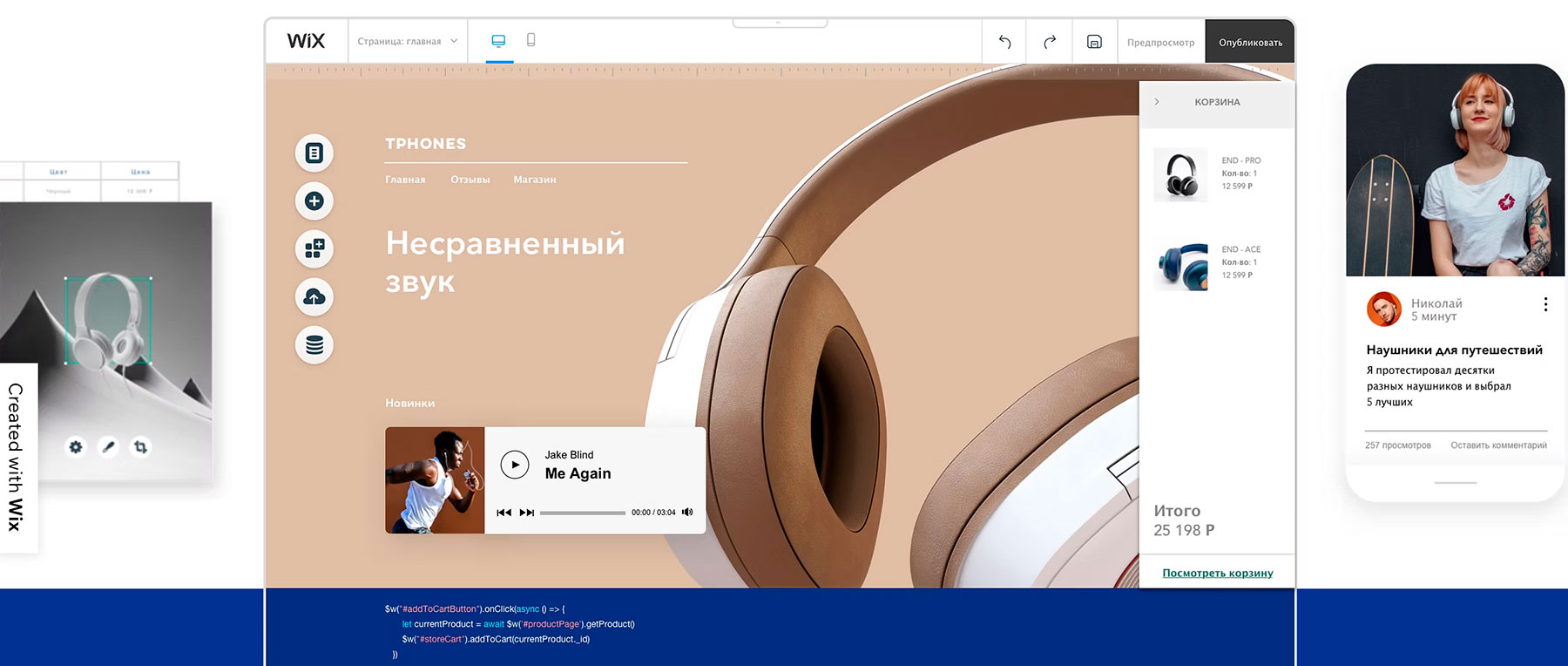Switch to mobile view mode
1568x666 pixels.
531,40
